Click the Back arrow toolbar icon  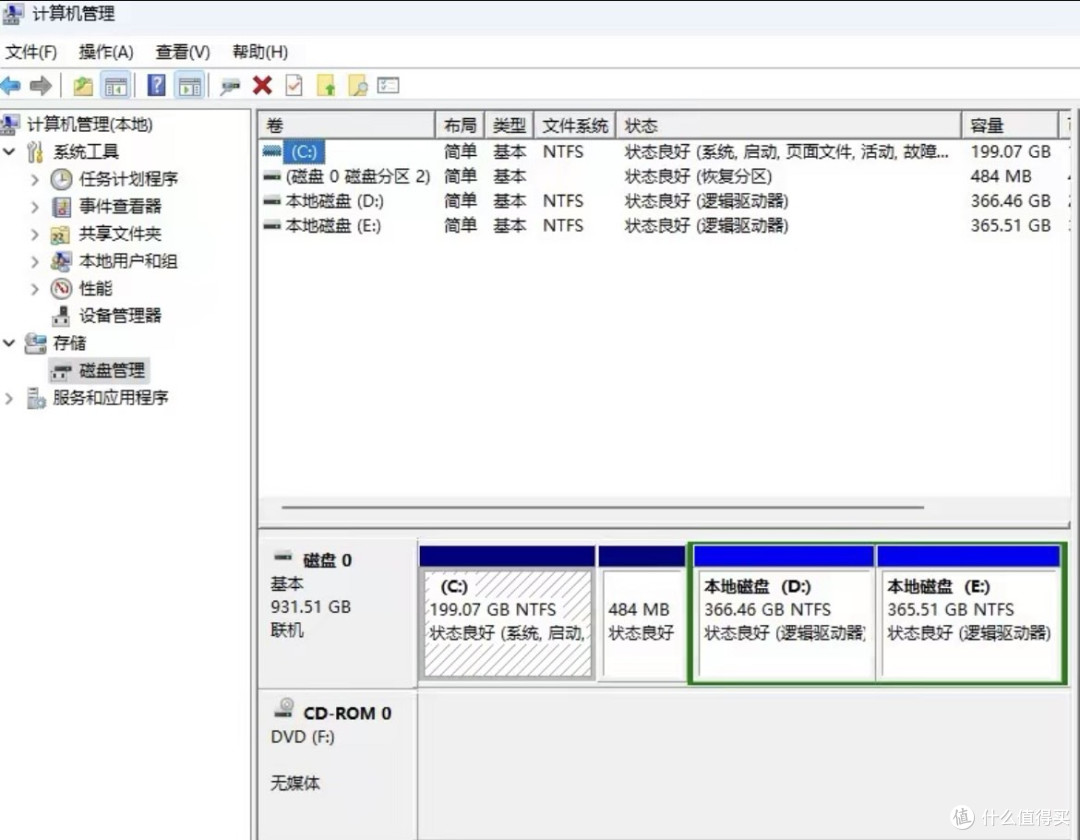pos(11,86)
